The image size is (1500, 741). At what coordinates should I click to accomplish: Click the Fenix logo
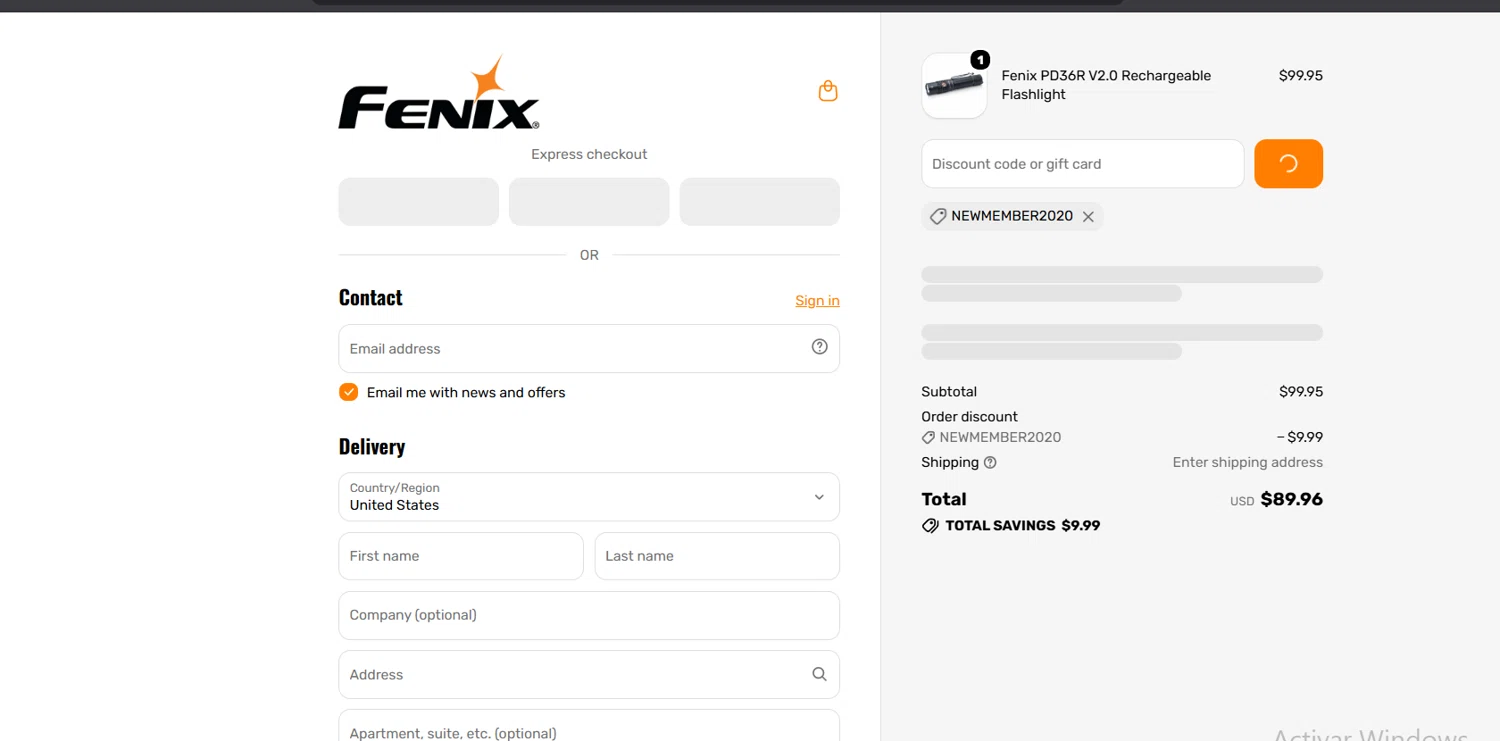tap(439, 93)
